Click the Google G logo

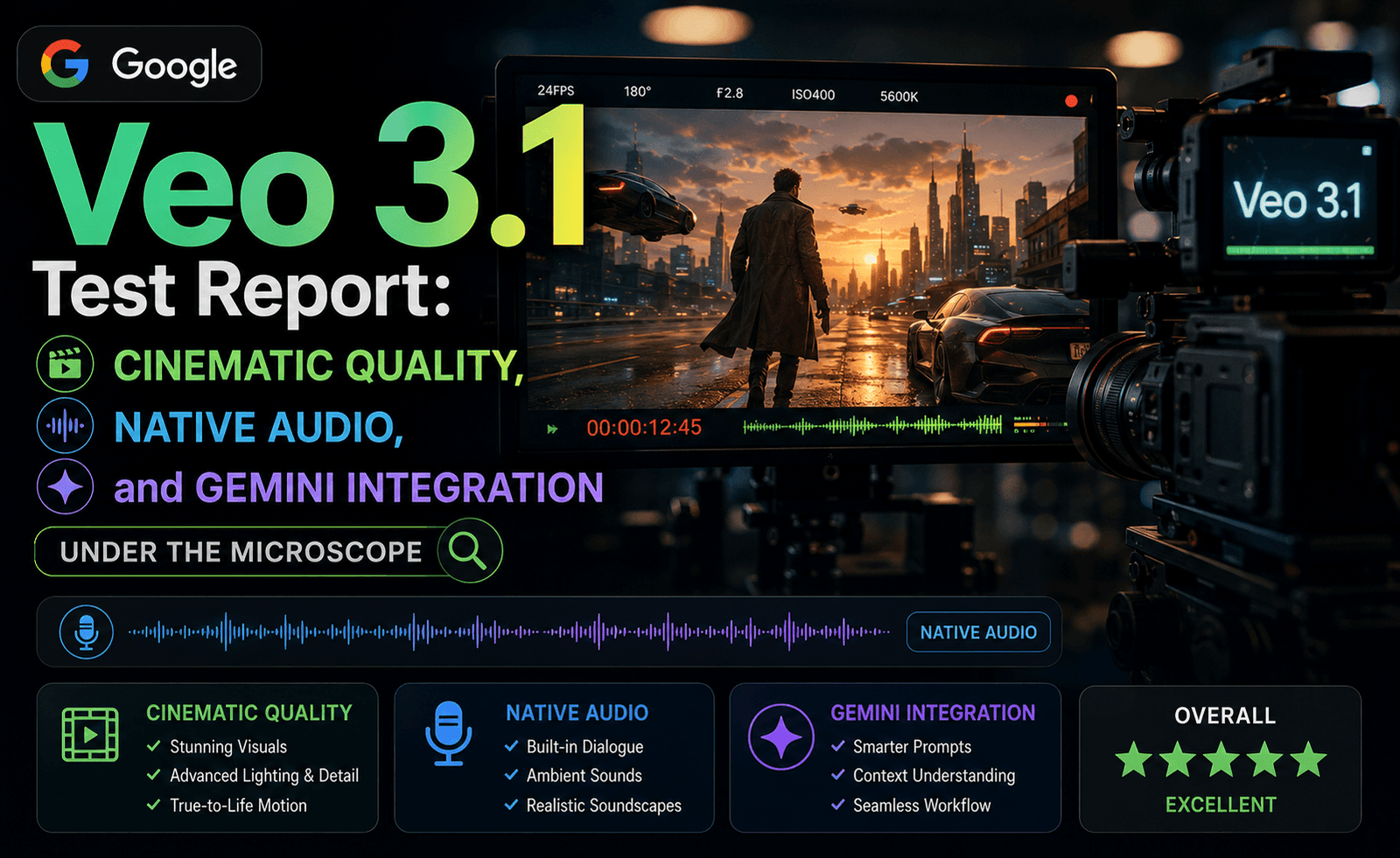tap(65, 64)
